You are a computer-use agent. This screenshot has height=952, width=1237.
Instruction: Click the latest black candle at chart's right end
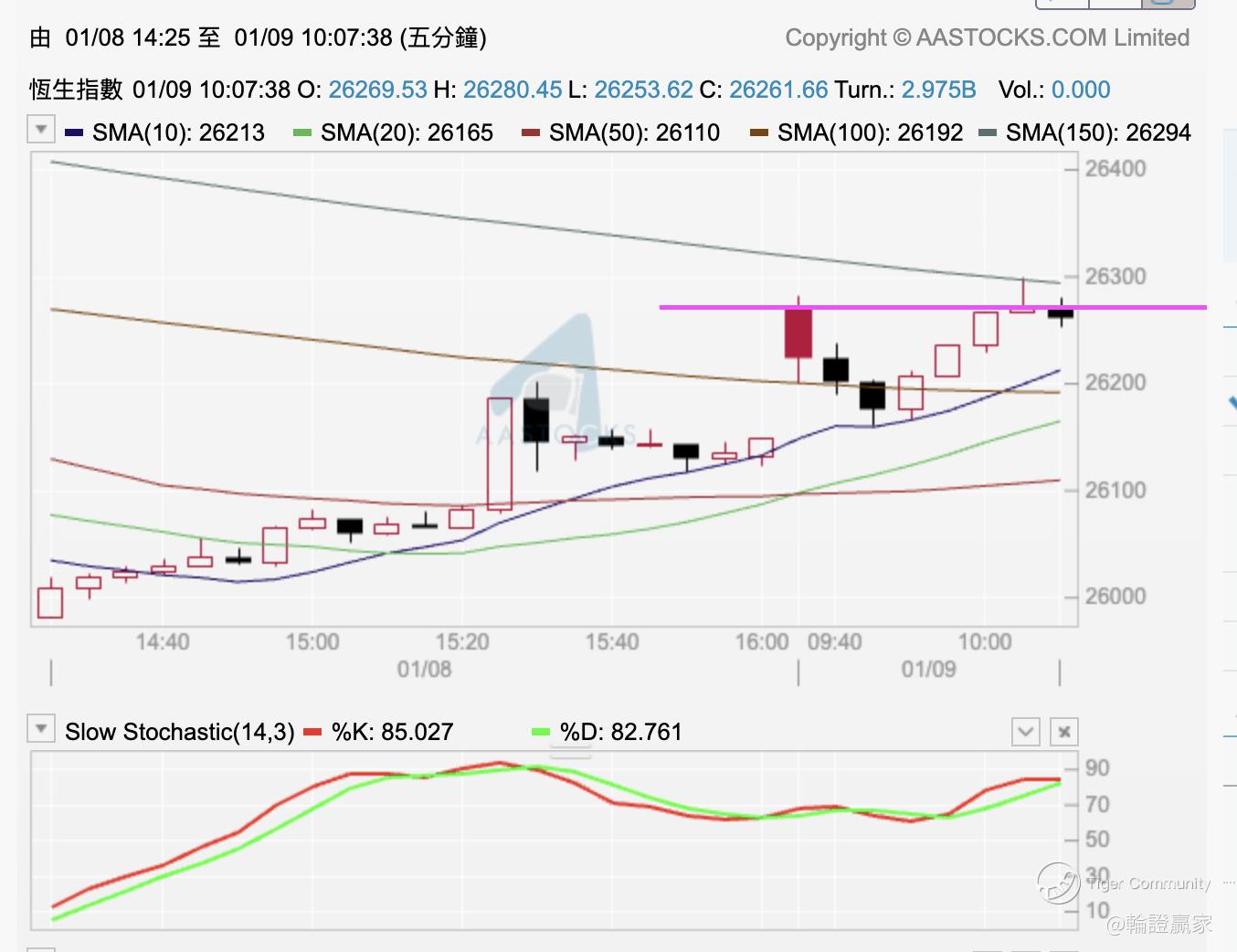point(1061,312)
